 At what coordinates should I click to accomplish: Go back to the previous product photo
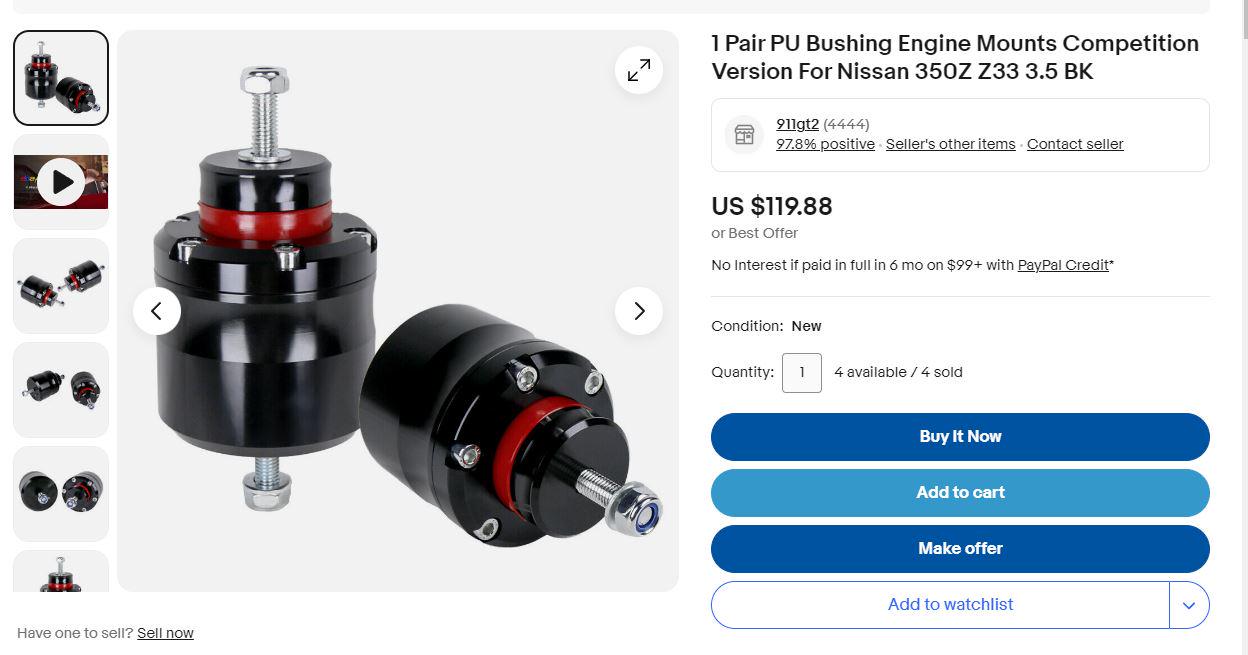tap(157, 311)
